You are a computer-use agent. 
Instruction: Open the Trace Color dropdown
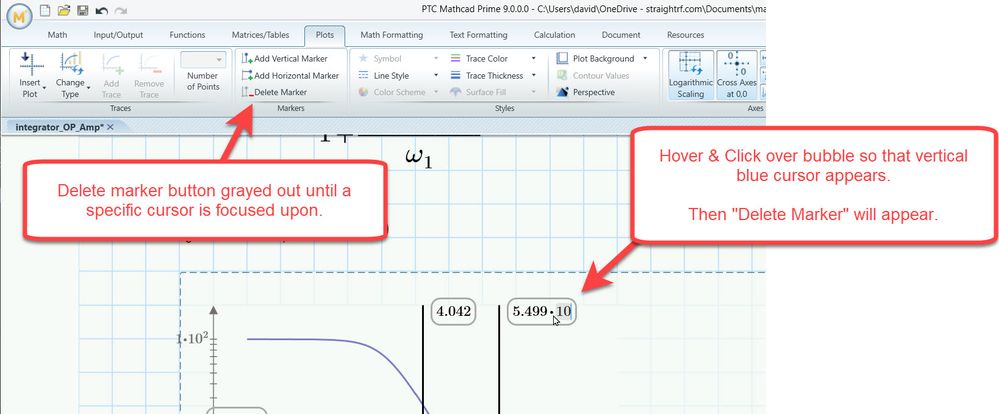[533, 59]
